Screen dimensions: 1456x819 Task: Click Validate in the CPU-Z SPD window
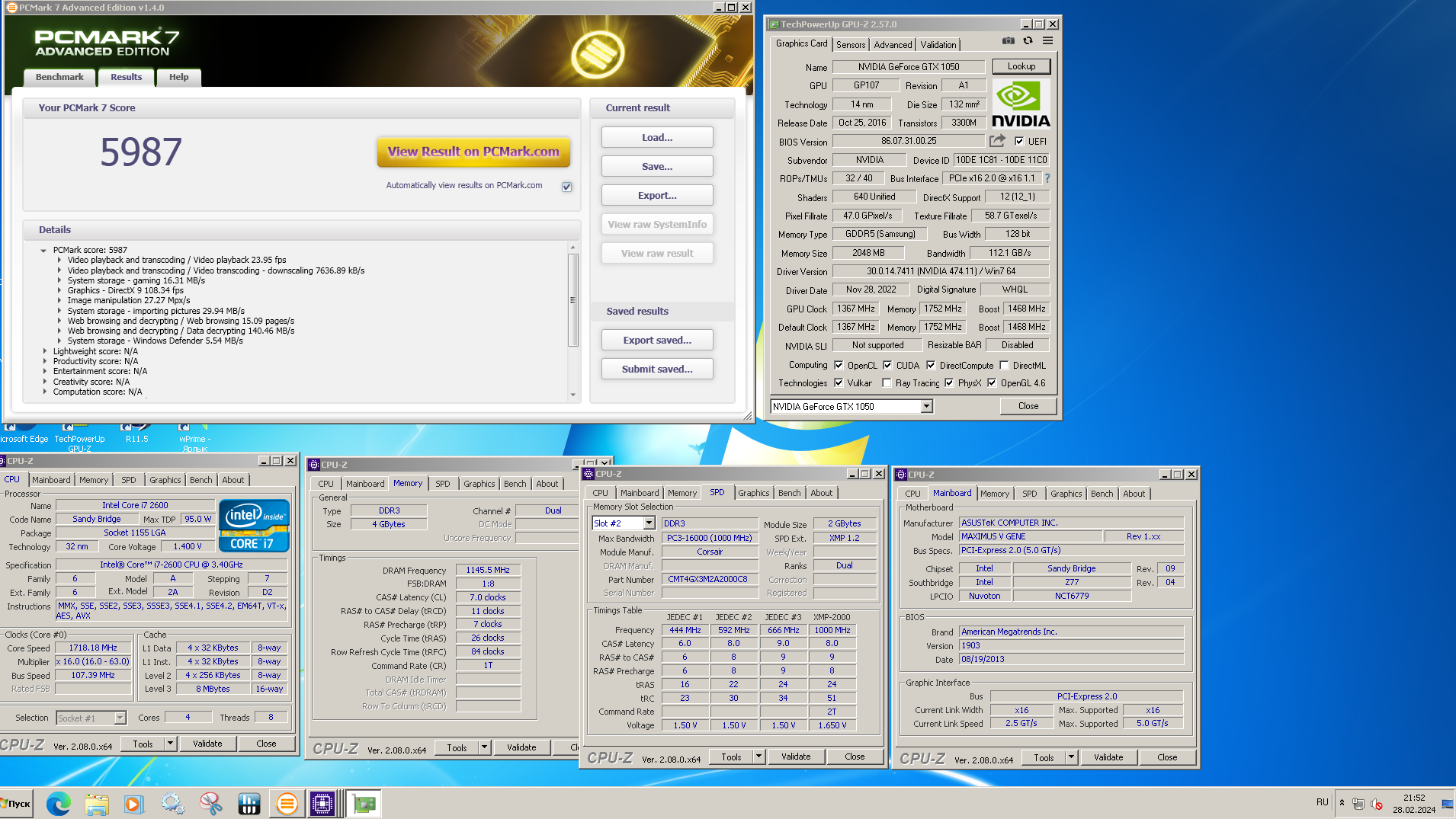coord(796,757)
